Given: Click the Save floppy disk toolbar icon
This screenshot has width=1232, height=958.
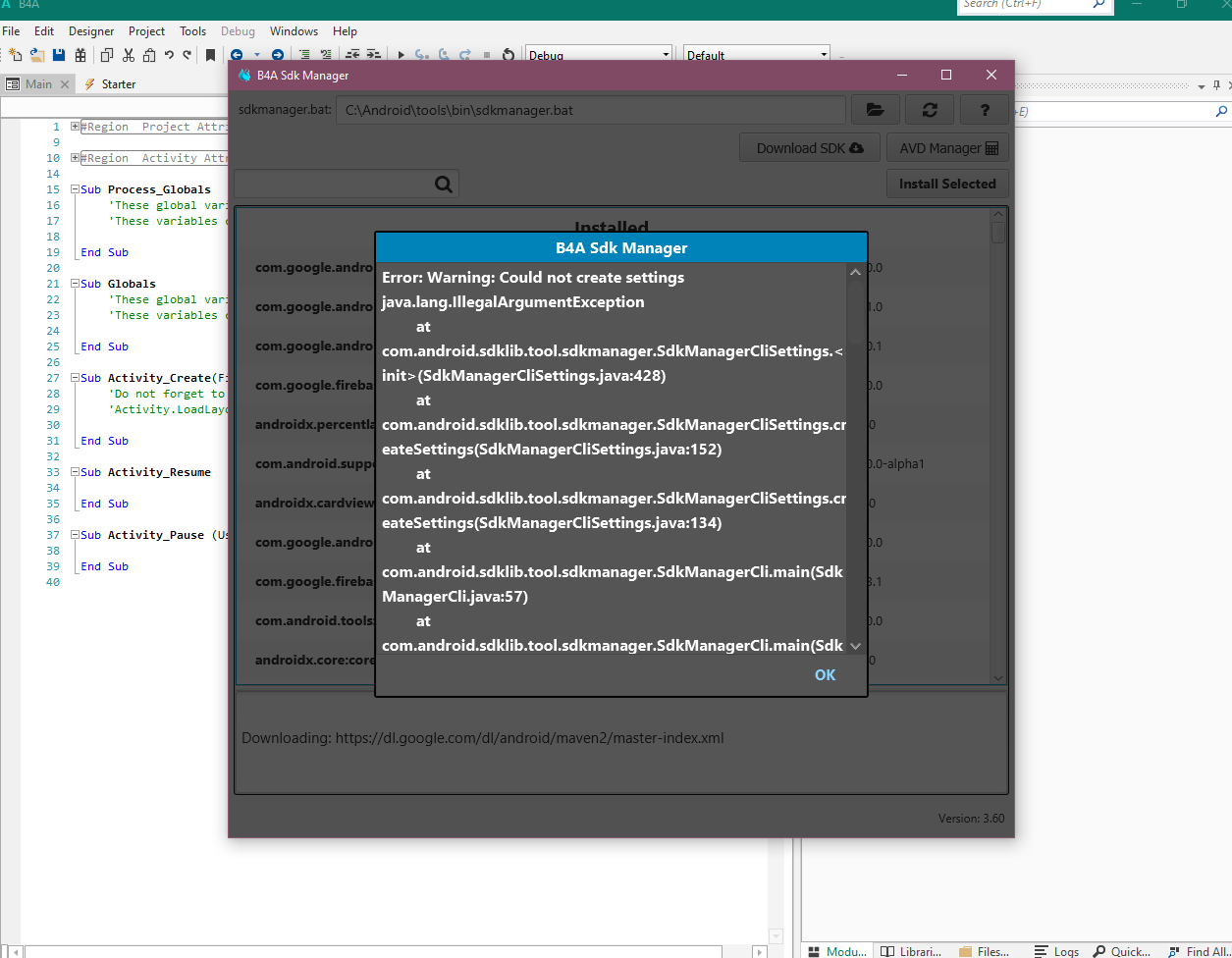Looking at the screenshot, I should coord(59,55).
